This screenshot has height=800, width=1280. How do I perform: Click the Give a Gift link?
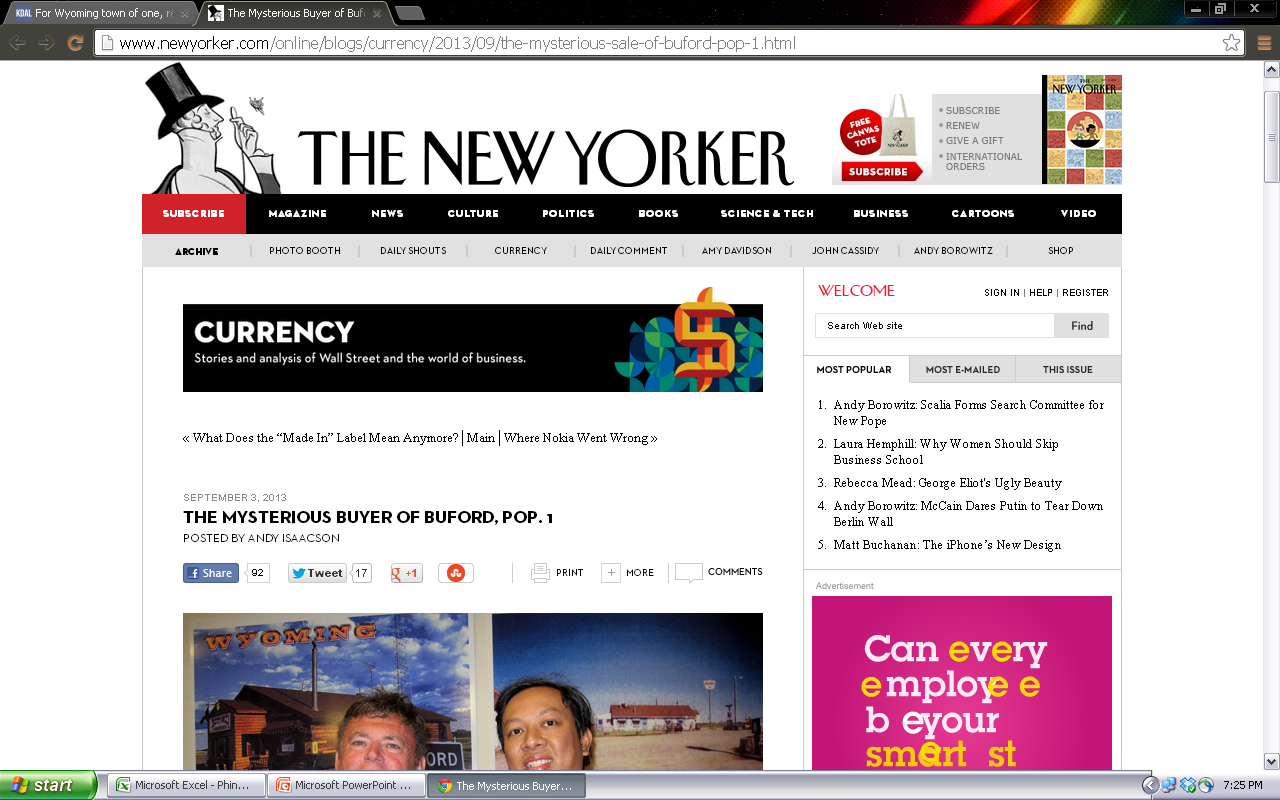tap(975, 141)
